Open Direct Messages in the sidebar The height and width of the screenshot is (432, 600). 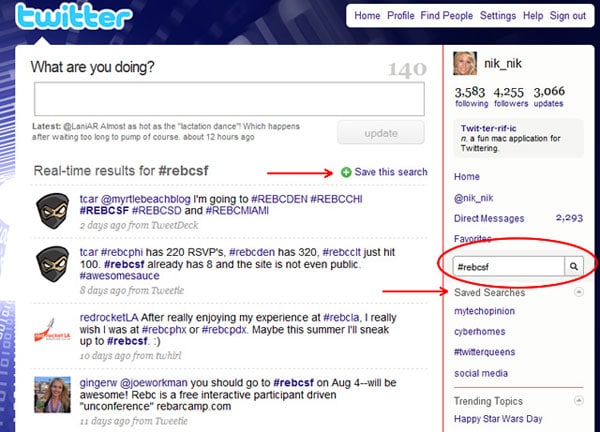click(x=488, y=218)
